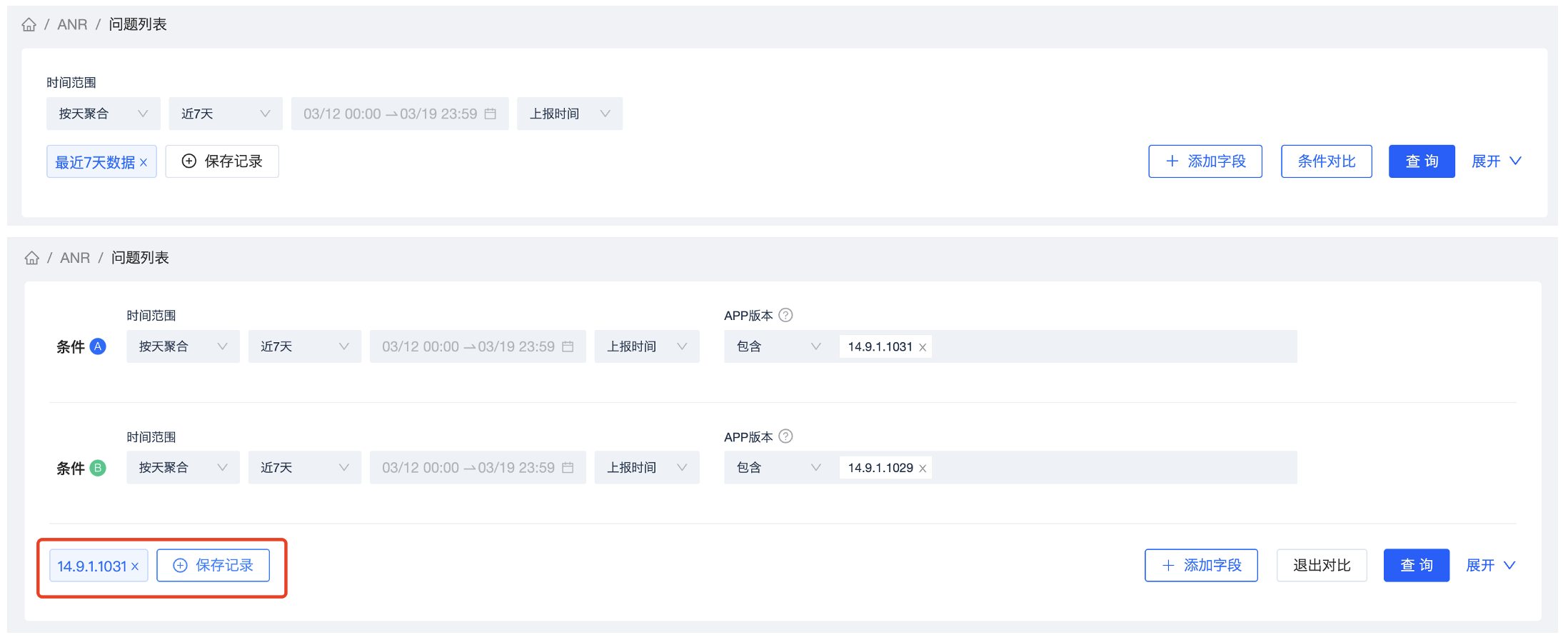The image size is (1568, 640).
Task: Open 近7天 dropdown in top panel
Action: click(x=226, y=114)
